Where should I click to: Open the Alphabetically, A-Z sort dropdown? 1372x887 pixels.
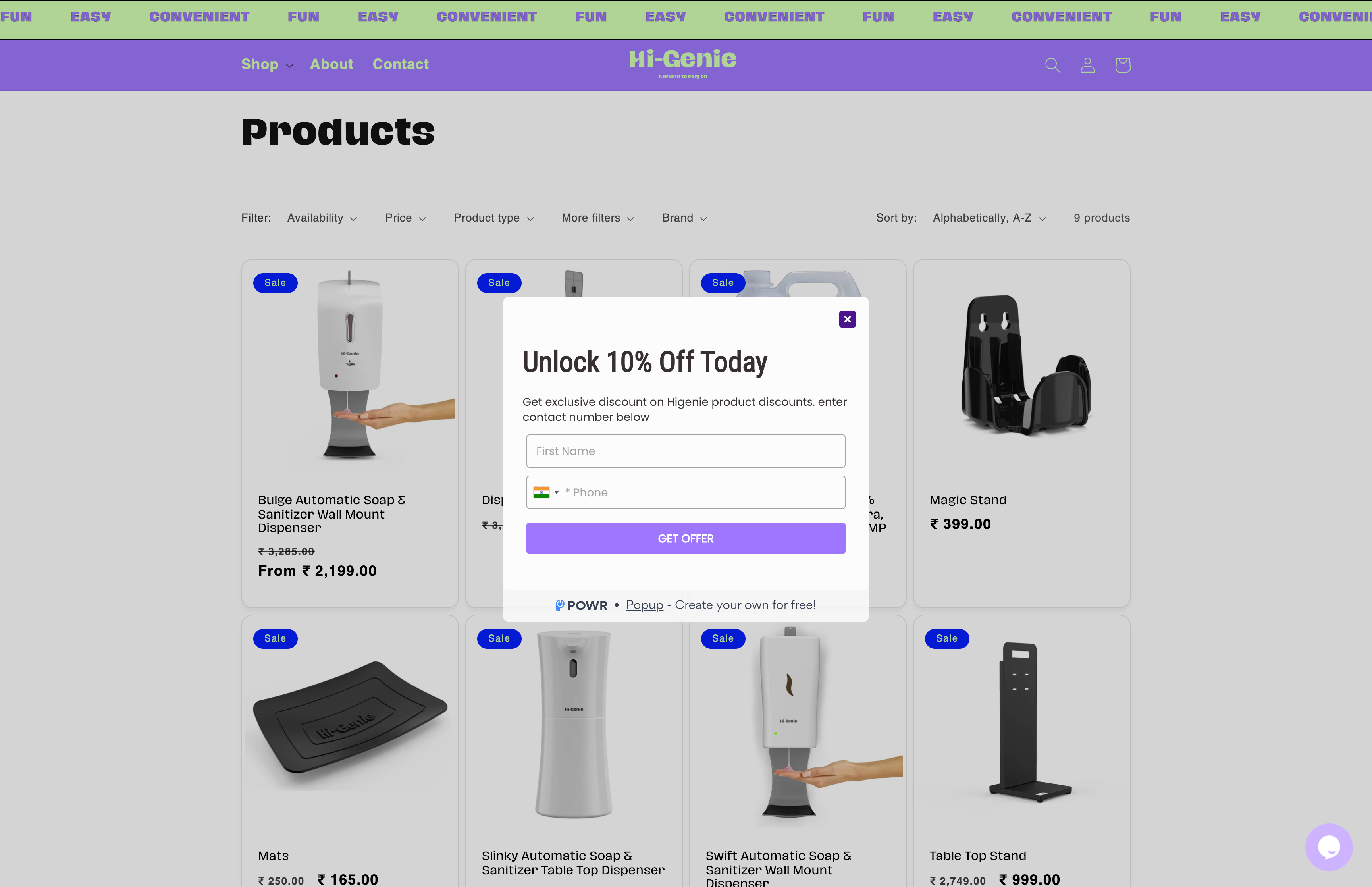click(989, 218)
